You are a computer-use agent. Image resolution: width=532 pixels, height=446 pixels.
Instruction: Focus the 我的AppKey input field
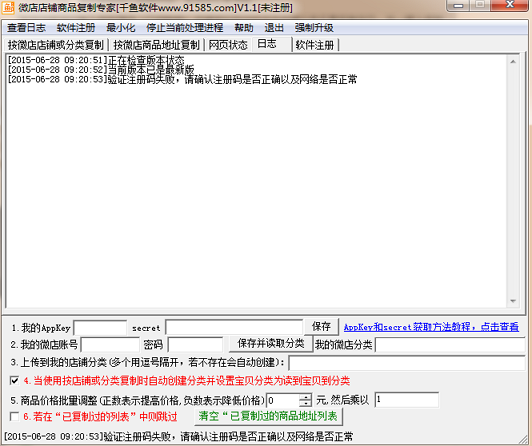tap(100, 328)
